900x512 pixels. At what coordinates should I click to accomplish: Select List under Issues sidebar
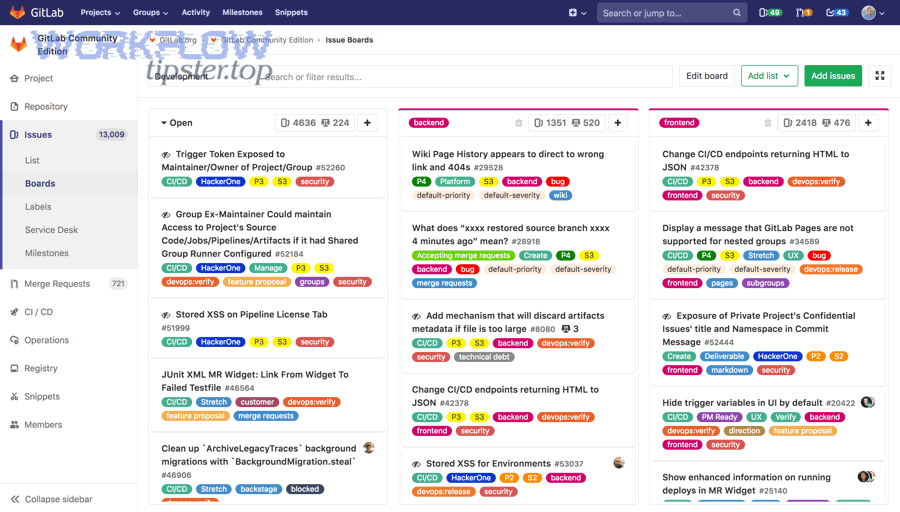pos(32,161)
